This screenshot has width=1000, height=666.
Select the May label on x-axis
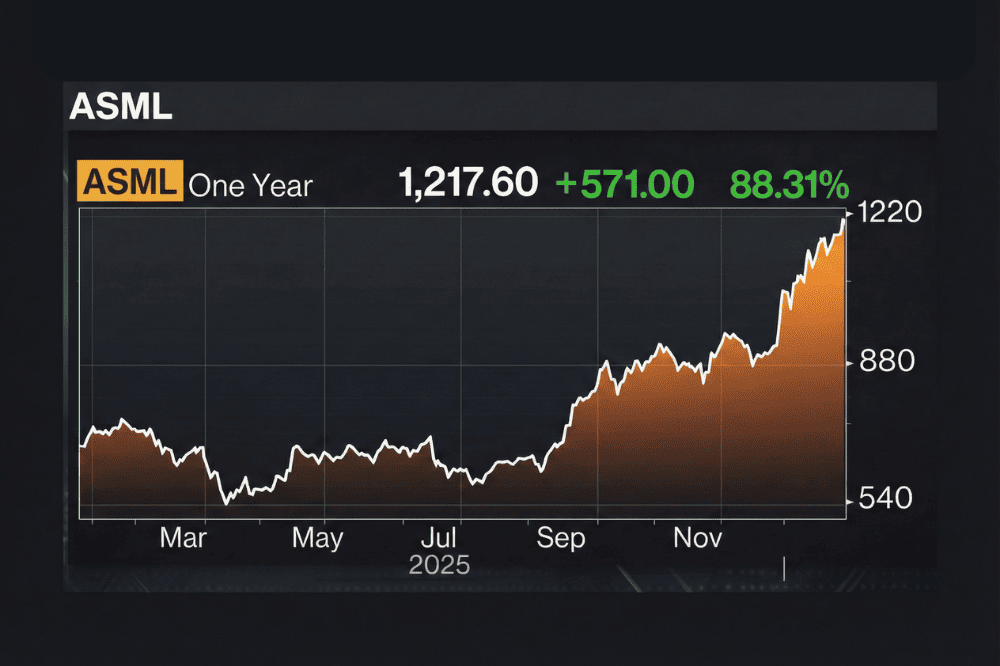tap(318, 539)
